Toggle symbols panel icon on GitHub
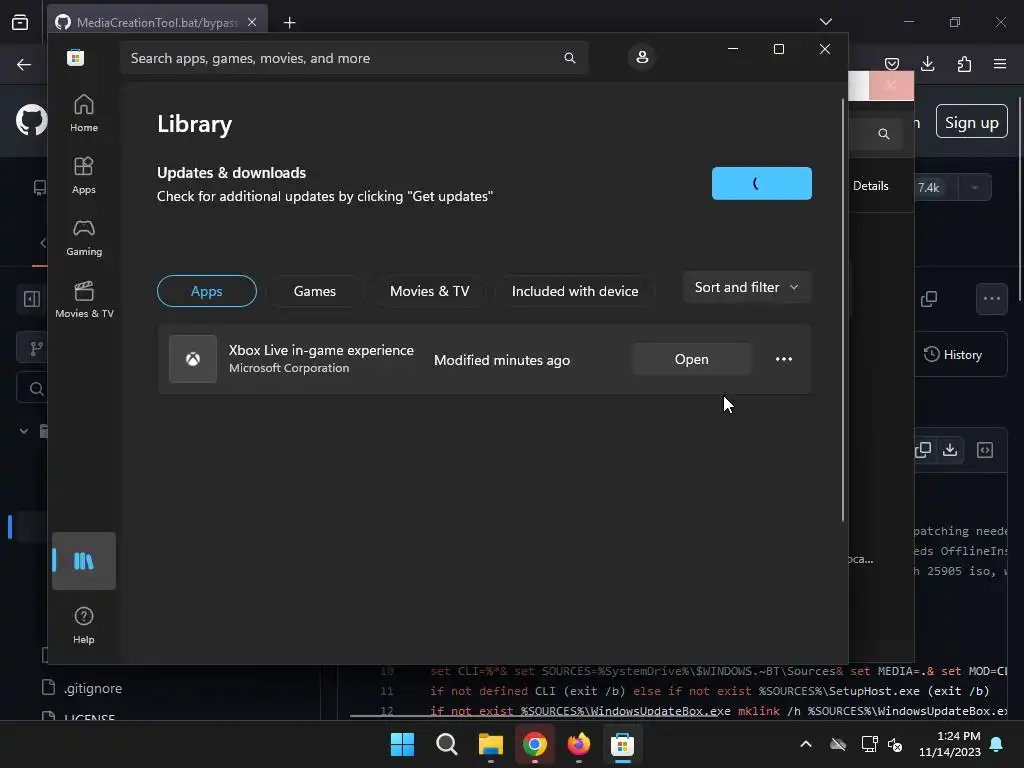This screenshot has height=768, width=1024. tap(985, 449)
